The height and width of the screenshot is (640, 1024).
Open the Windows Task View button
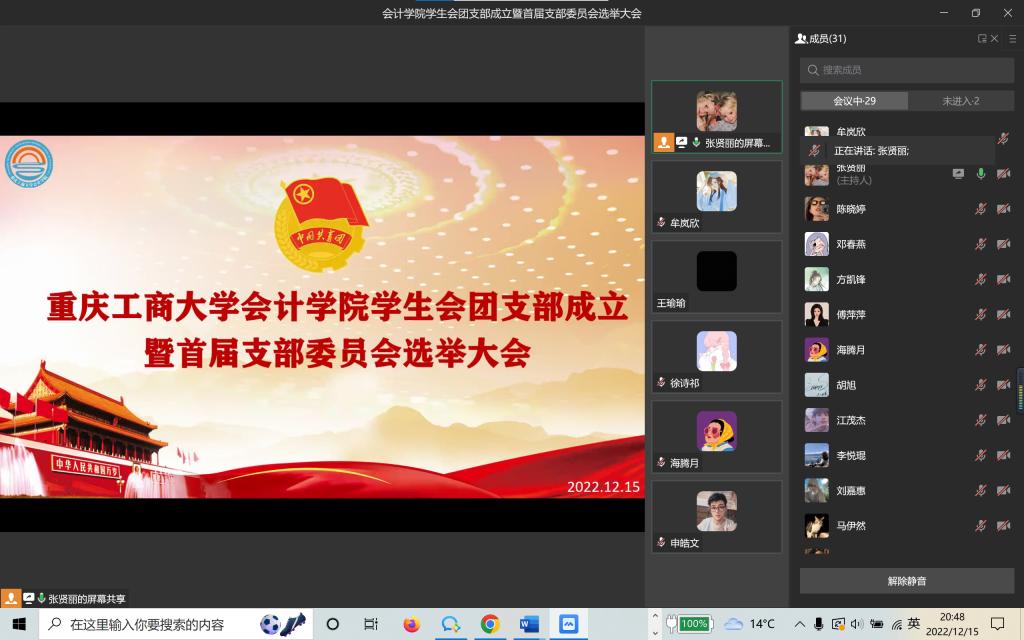371,624
